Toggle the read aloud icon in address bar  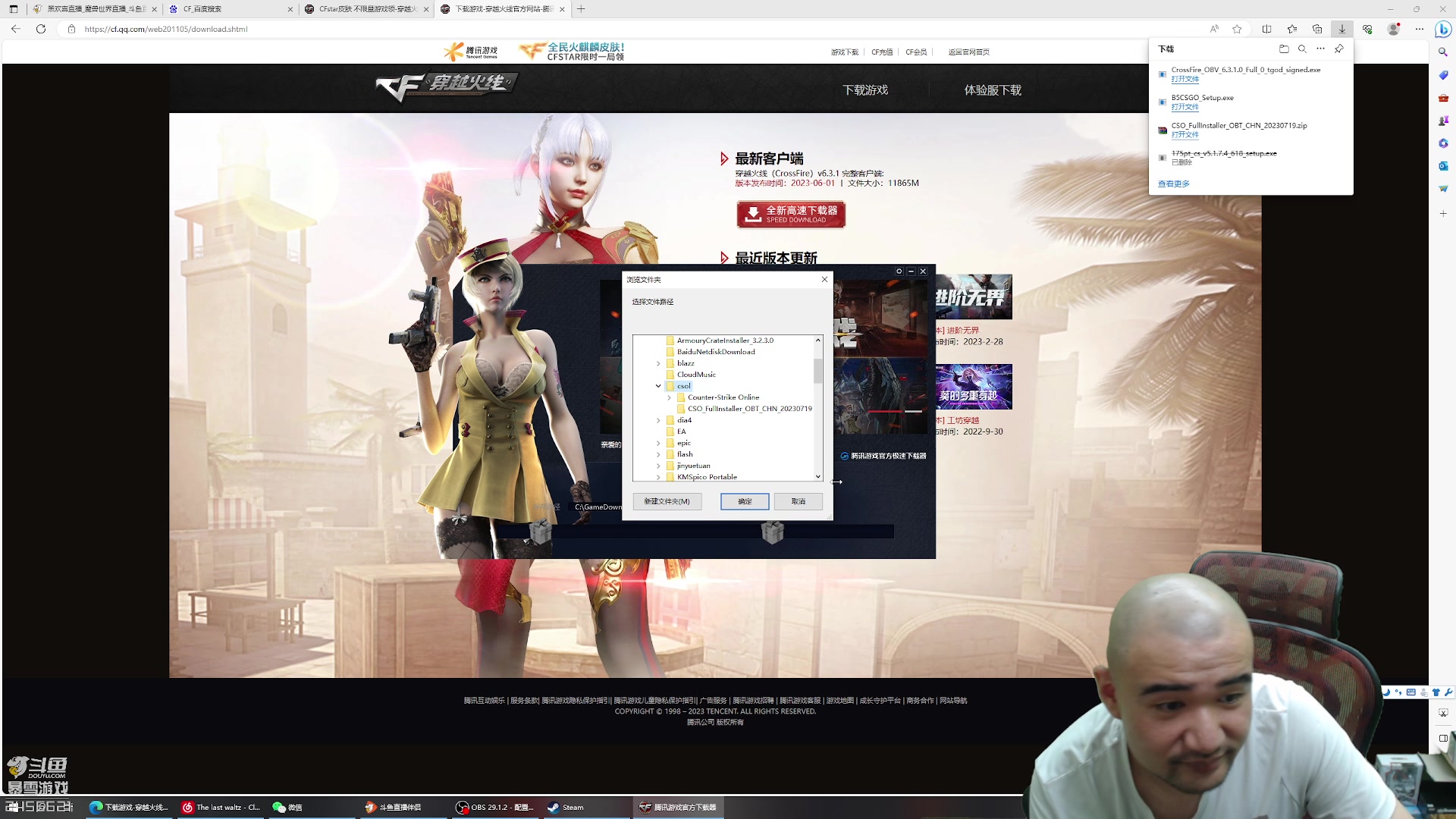click(1214, 29)
